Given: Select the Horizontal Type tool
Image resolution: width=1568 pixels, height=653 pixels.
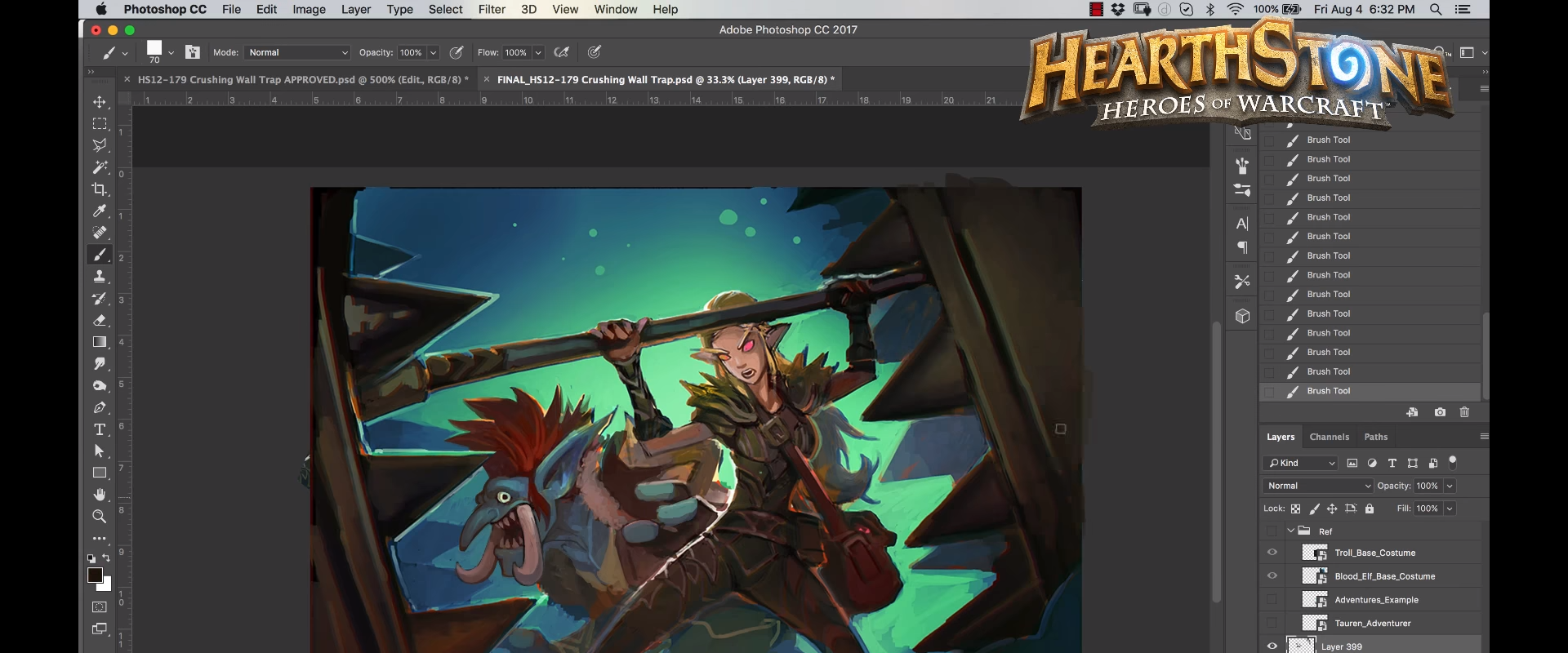Looking at the screenshot, I should (x=100, y=429).
